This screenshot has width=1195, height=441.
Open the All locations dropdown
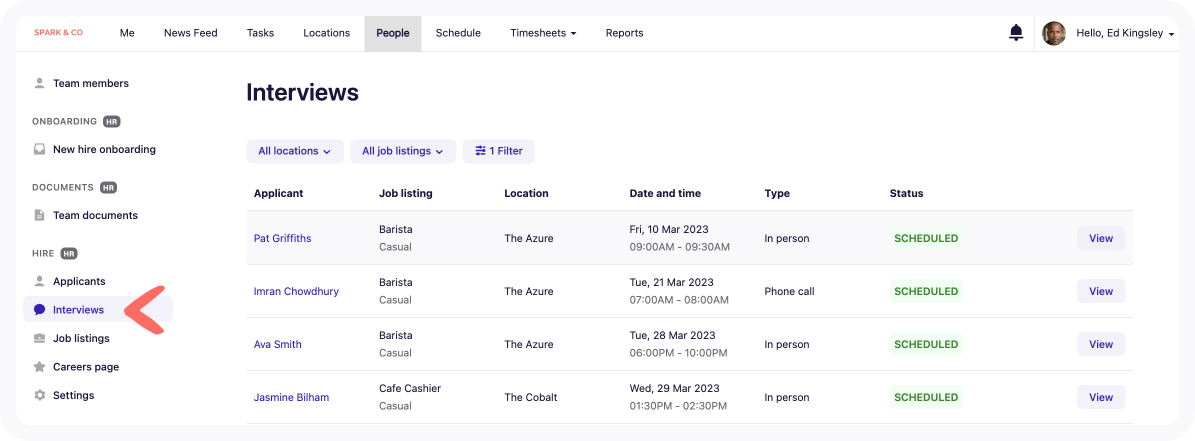click(295, 151)
